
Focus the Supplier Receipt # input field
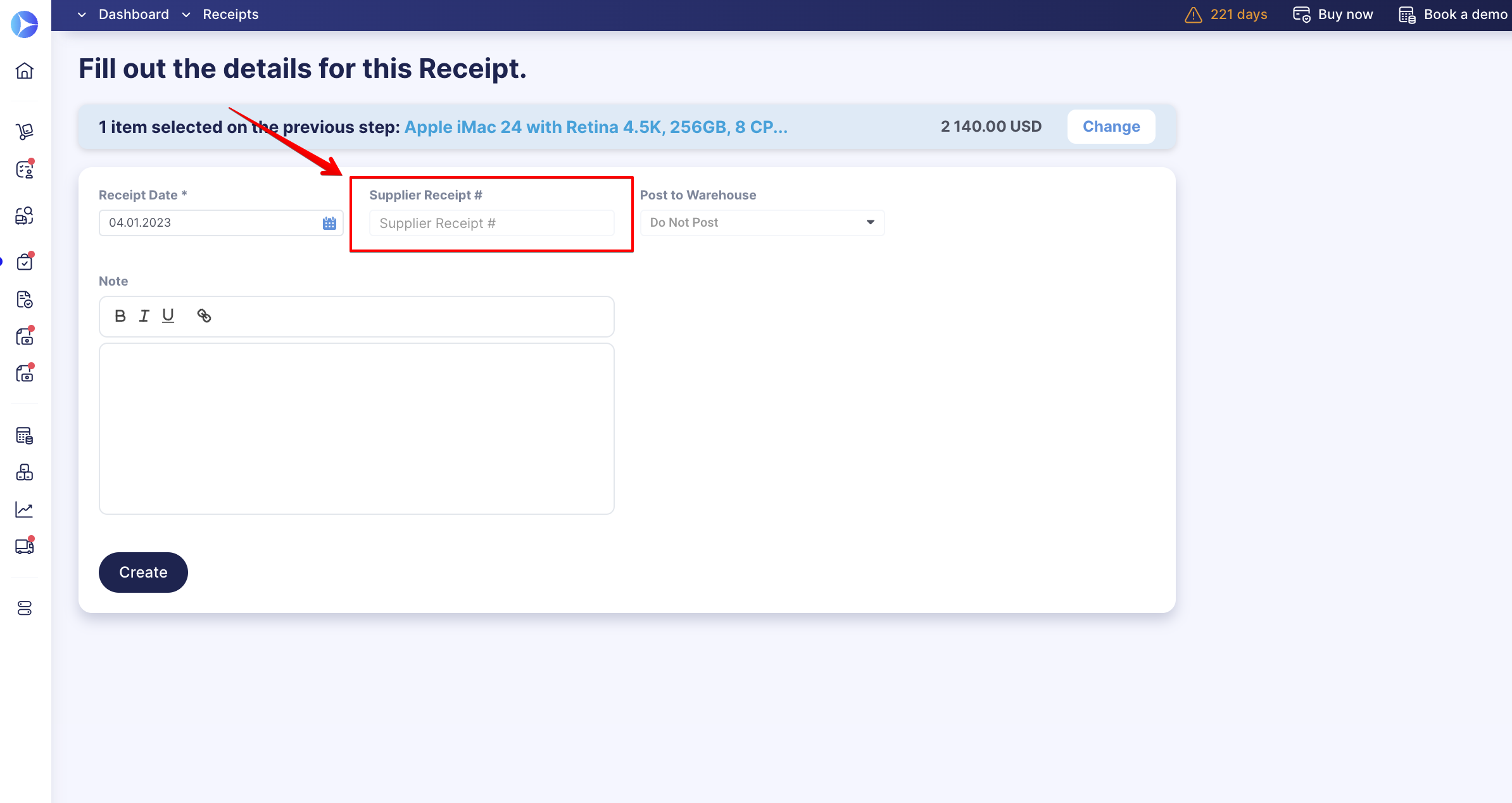point(491,224)
